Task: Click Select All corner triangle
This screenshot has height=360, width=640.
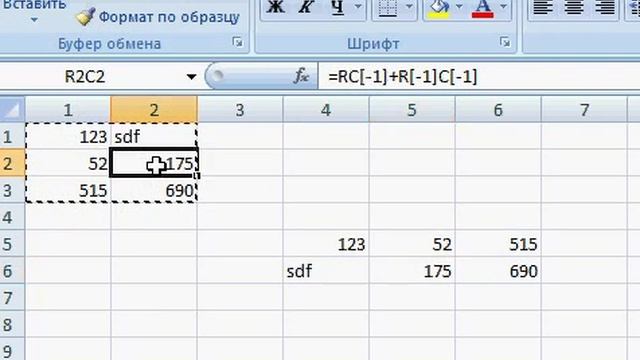Action: click(x=12, y=109)
